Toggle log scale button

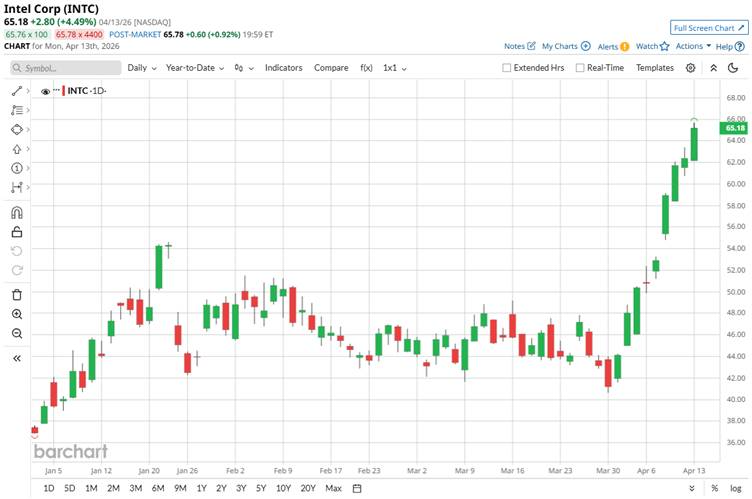736,488
